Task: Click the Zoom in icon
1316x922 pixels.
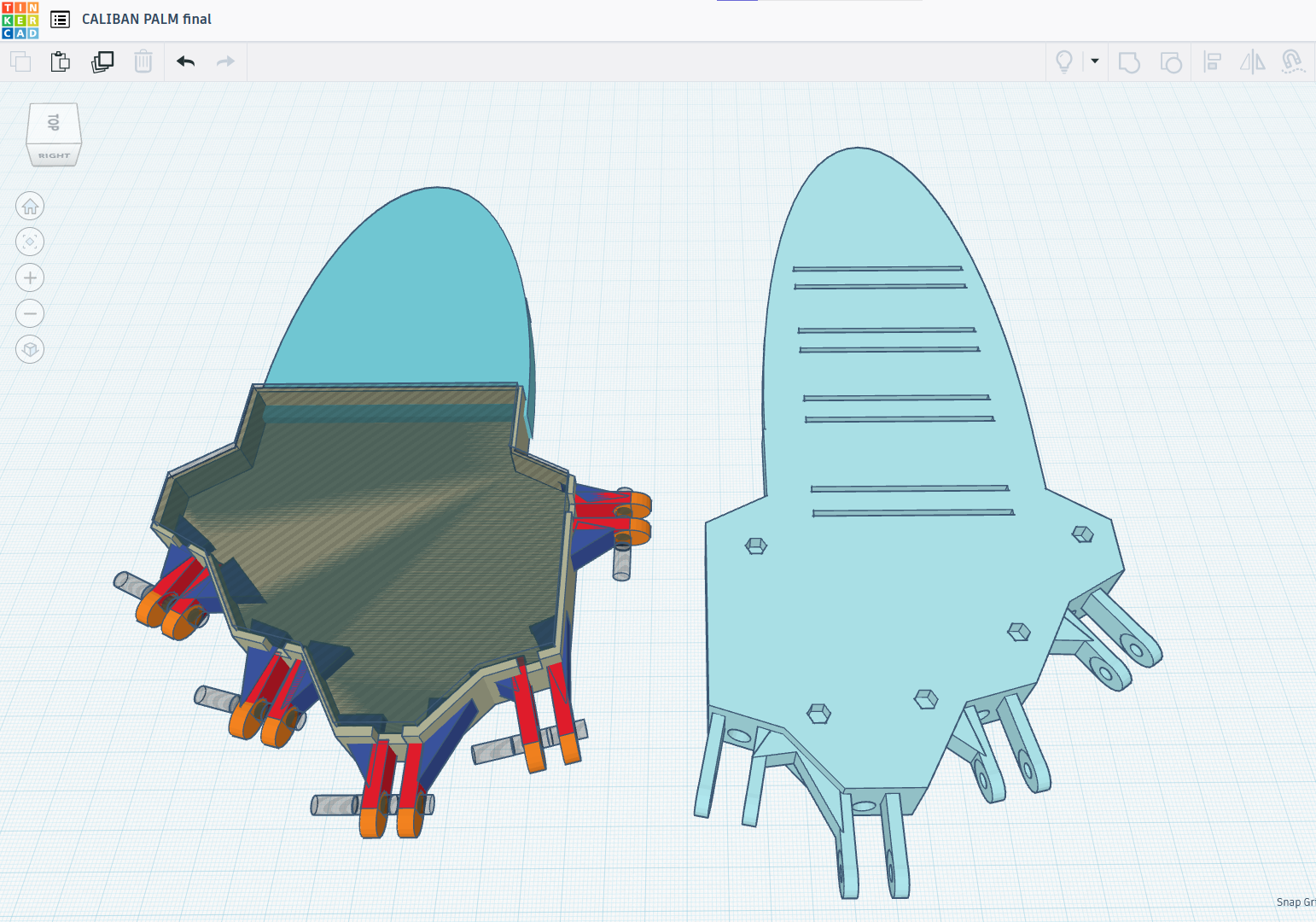Action: click(30, 277)
